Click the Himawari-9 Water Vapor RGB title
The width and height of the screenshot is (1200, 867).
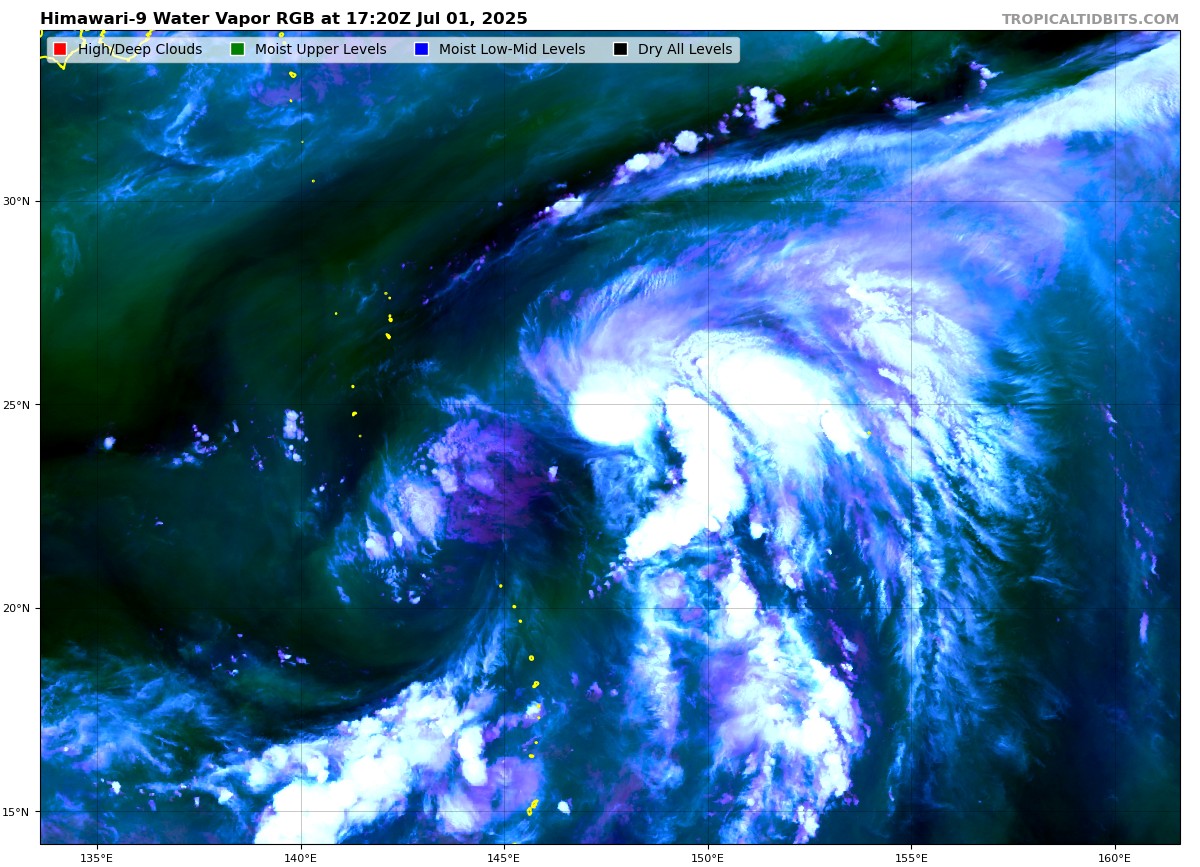click(x=284, y=19)
